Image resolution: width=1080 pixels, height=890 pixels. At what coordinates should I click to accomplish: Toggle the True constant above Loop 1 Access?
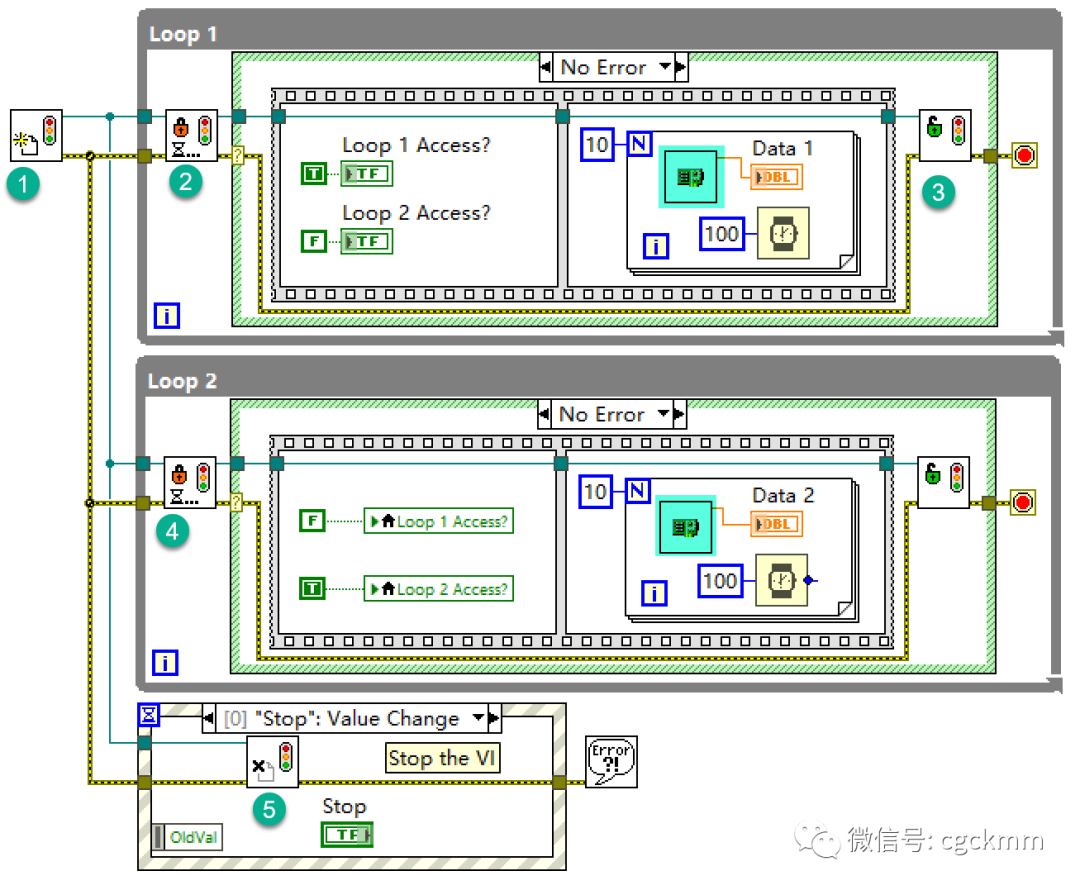pyautogui.click(x=314, y=172)
